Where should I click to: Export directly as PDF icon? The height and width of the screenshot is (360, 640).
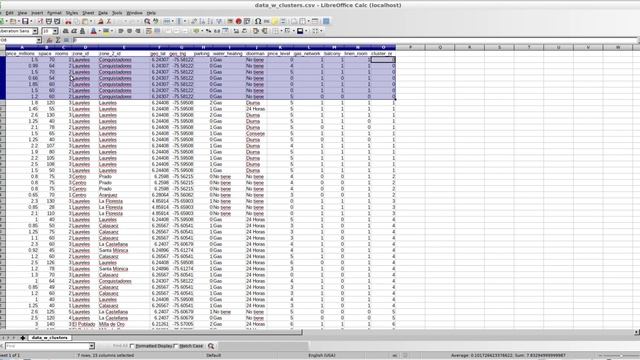[x=40, y=21]
